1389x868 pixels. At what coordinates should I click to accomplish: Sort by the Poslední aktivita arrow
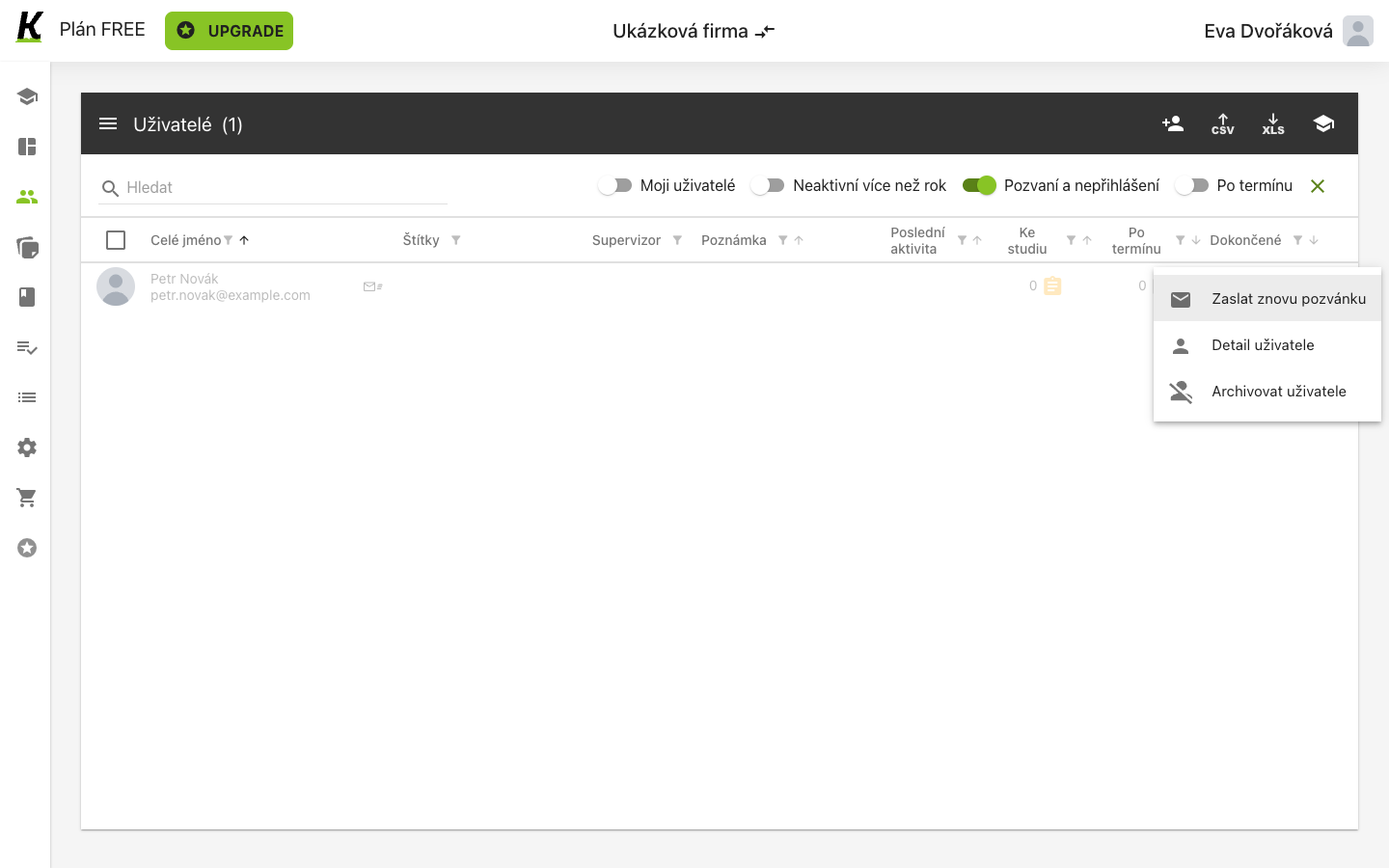tap(977, 240)
